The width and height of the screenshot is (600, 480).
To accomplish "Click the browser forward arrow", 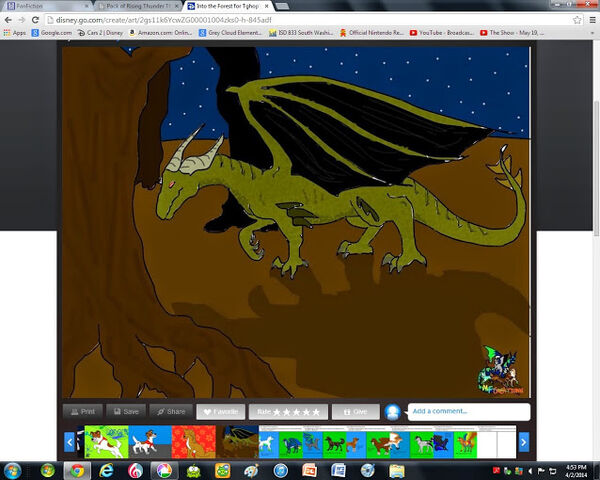I will (x=22, y=20).
